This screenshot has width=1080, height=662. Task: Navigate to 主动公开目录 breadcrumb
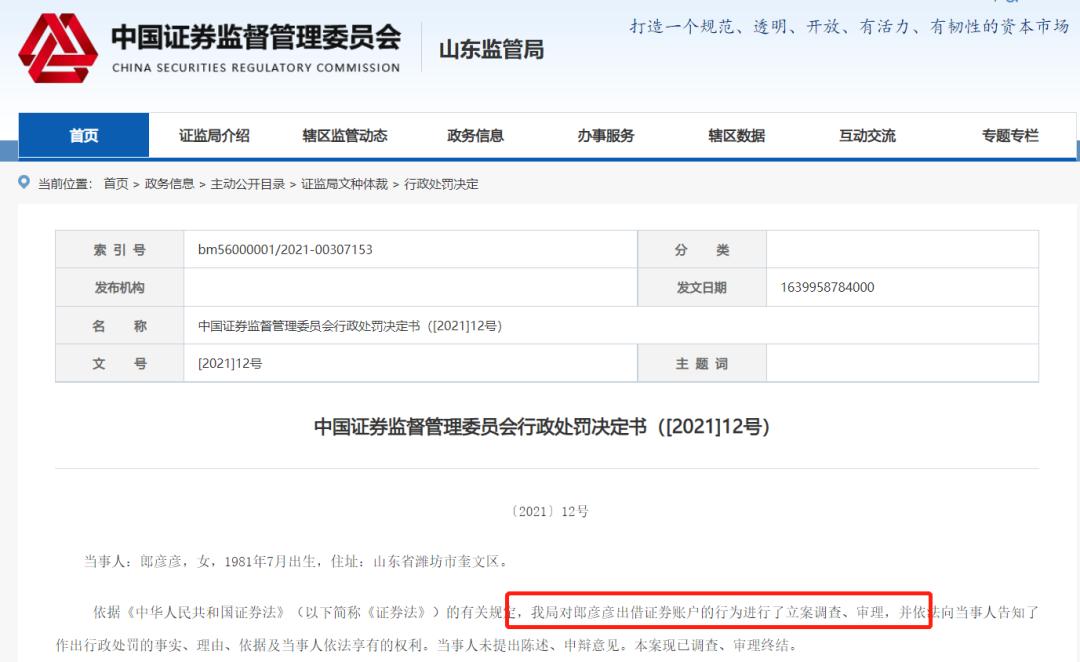[x=248, y=184]
